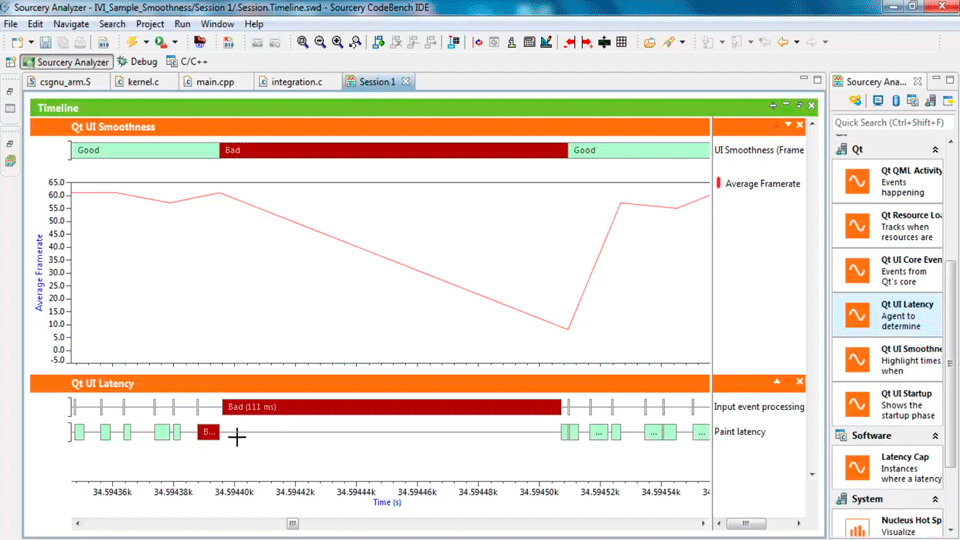The image size is (960, 540).
Task: Click the Qt UI Latency agent icon
Action: coord(857,315)
